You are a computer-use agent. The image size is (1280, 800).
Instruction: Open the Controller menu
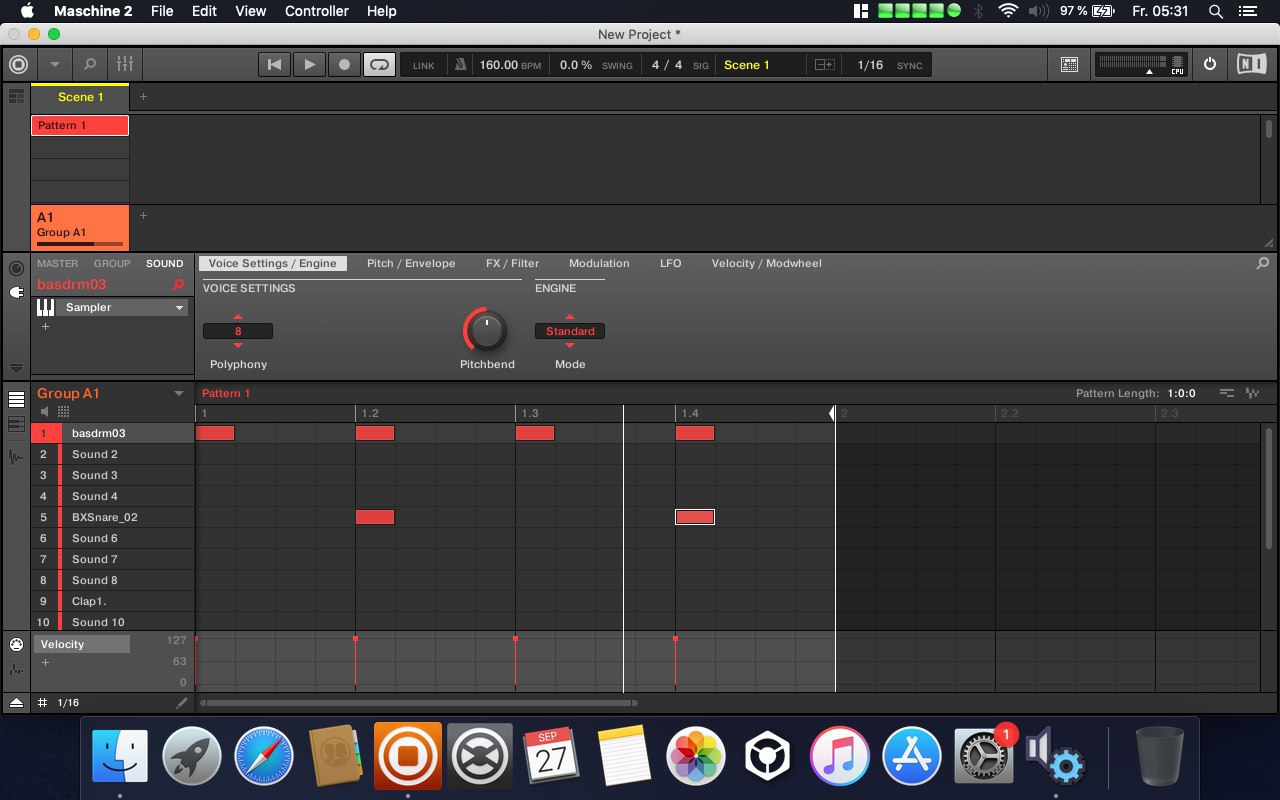click(x=316, y=11)
